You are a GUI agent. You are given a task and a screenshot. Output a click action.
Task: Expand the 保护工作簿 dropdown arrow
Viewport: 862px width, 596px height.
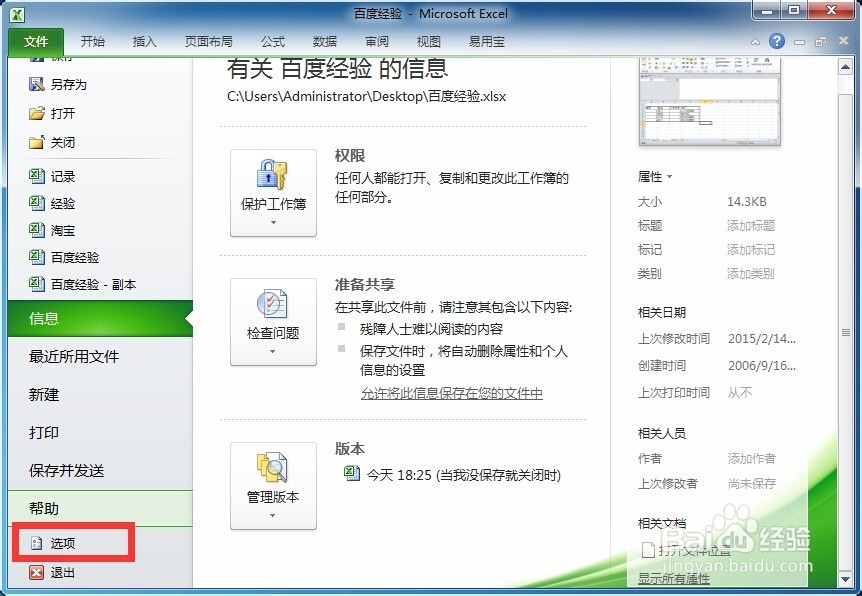coord(273,223)
